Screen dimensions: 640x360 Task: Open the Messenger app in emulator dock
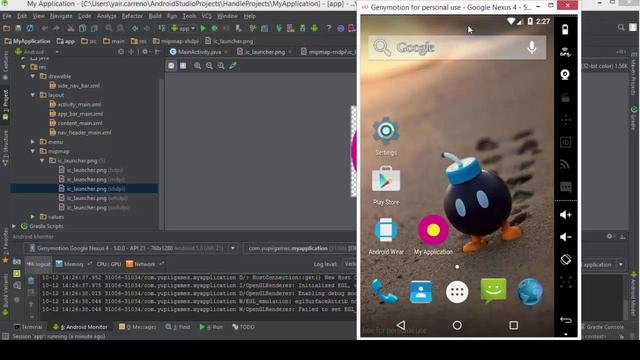pos(493,291)
